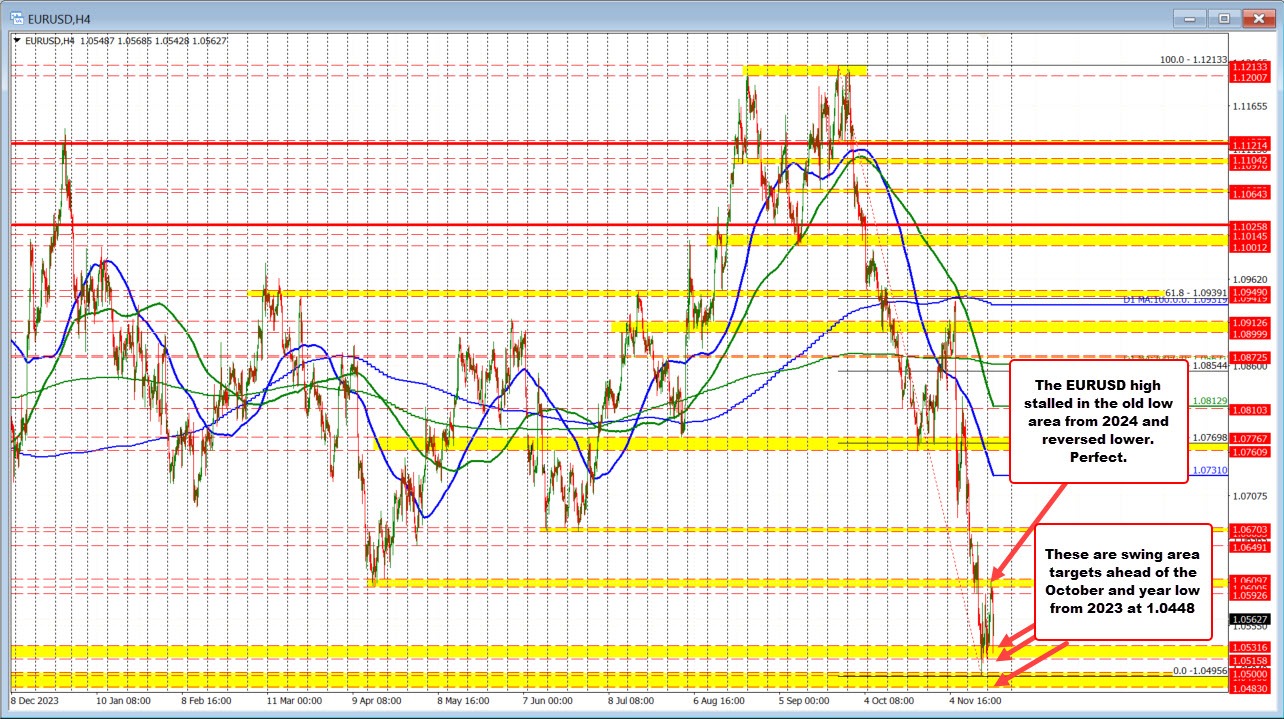The width and height of the screenshot is (1284, 719).
Task: Click the Fibonacci label 61.8 - 1.09391
Action: pos(1196,292)
